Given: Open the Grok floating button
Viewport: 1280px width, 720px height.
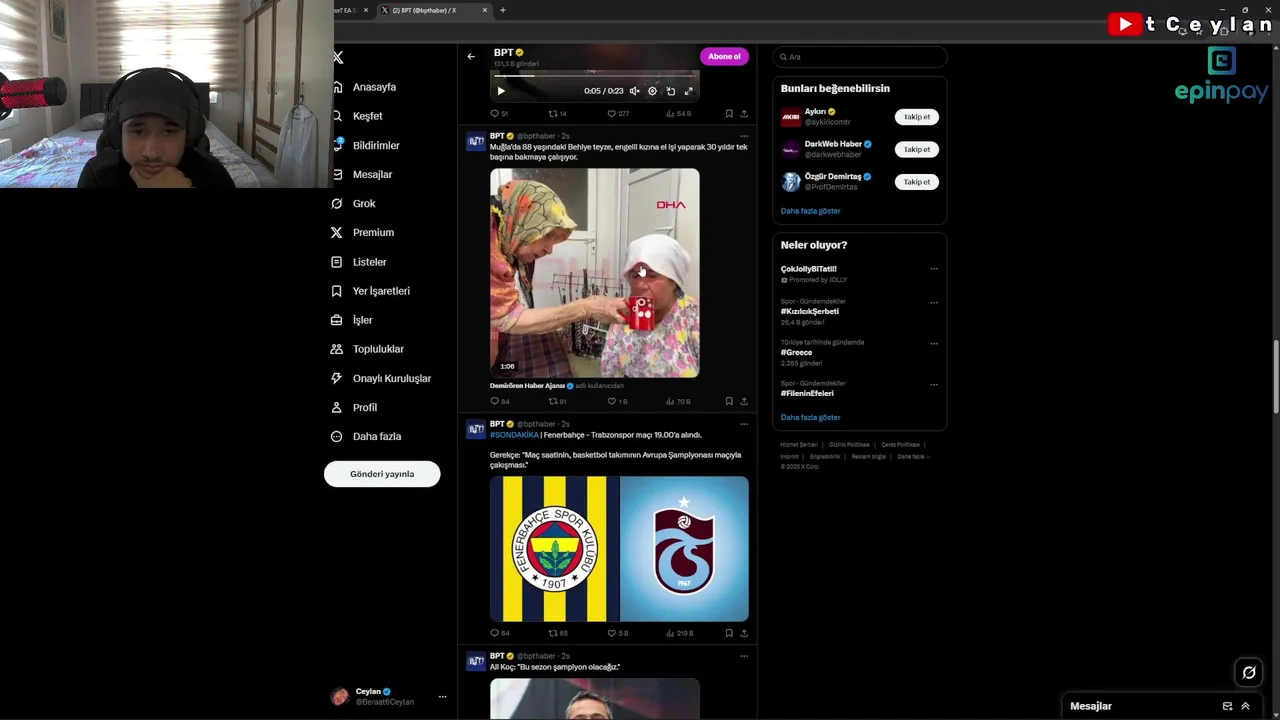Looking at the screenshot, I should tap(1249, 673).
